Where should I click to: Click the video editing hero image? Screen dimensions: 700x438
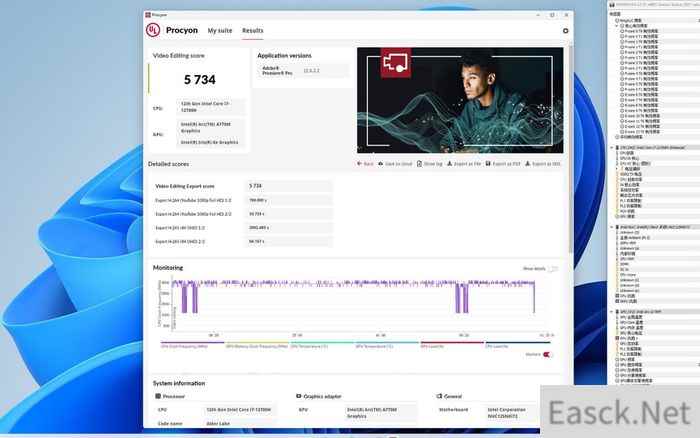click(x=460, y=100)
